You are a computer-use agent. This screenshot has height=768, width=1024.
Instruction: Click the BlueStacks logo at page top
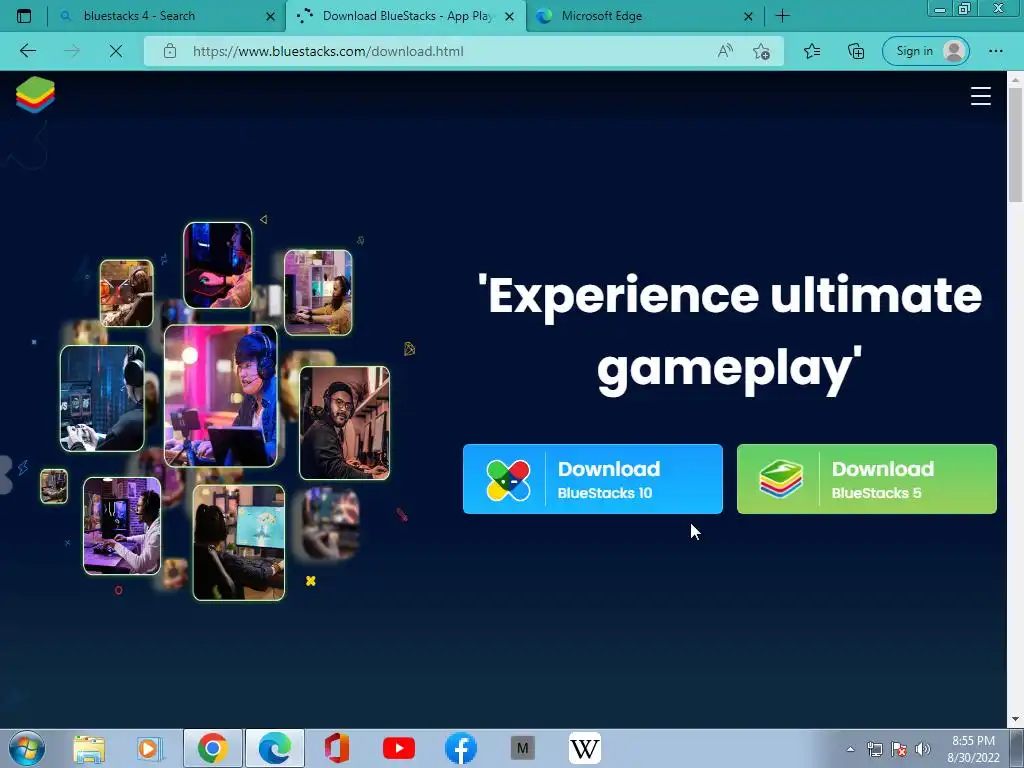(x=35, y=95)
